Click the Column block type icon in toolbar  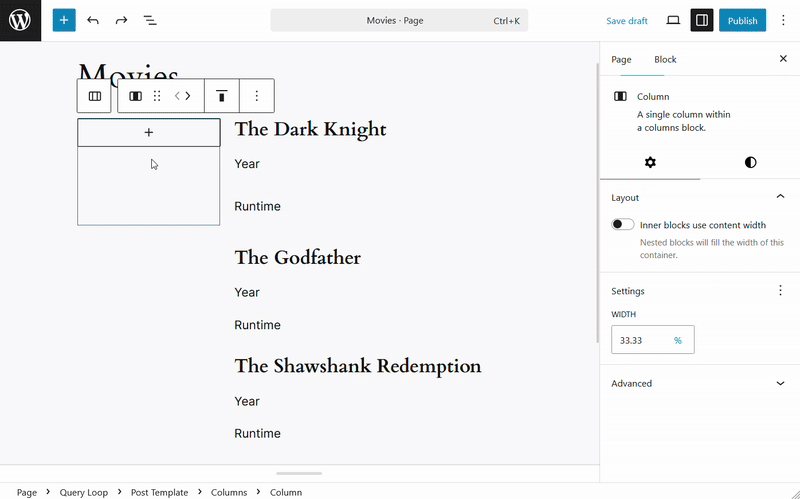(x=135, y=96)
